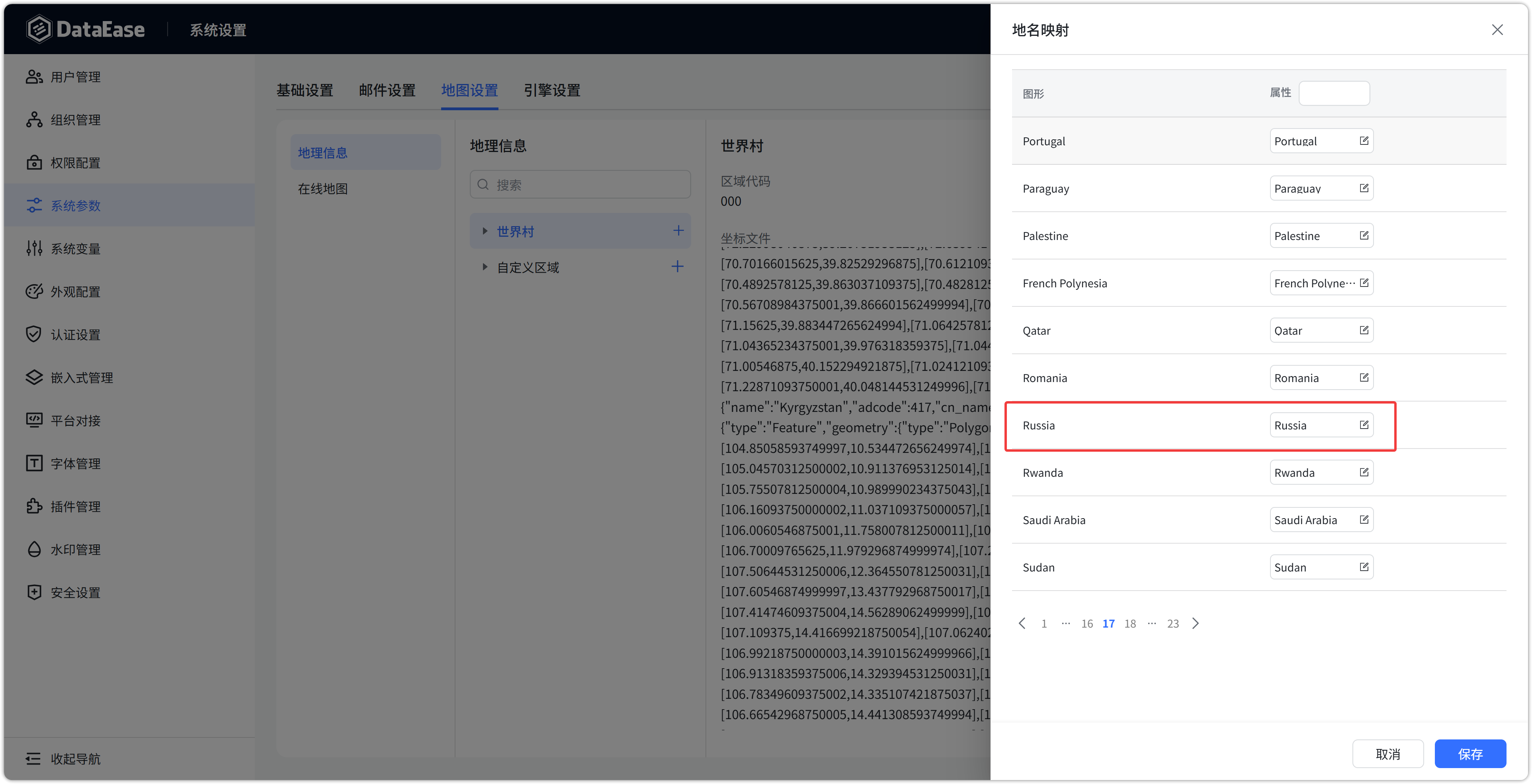Click current page number 17
The height and width of the screenshot is (784, 1532).
point(1108,624)
